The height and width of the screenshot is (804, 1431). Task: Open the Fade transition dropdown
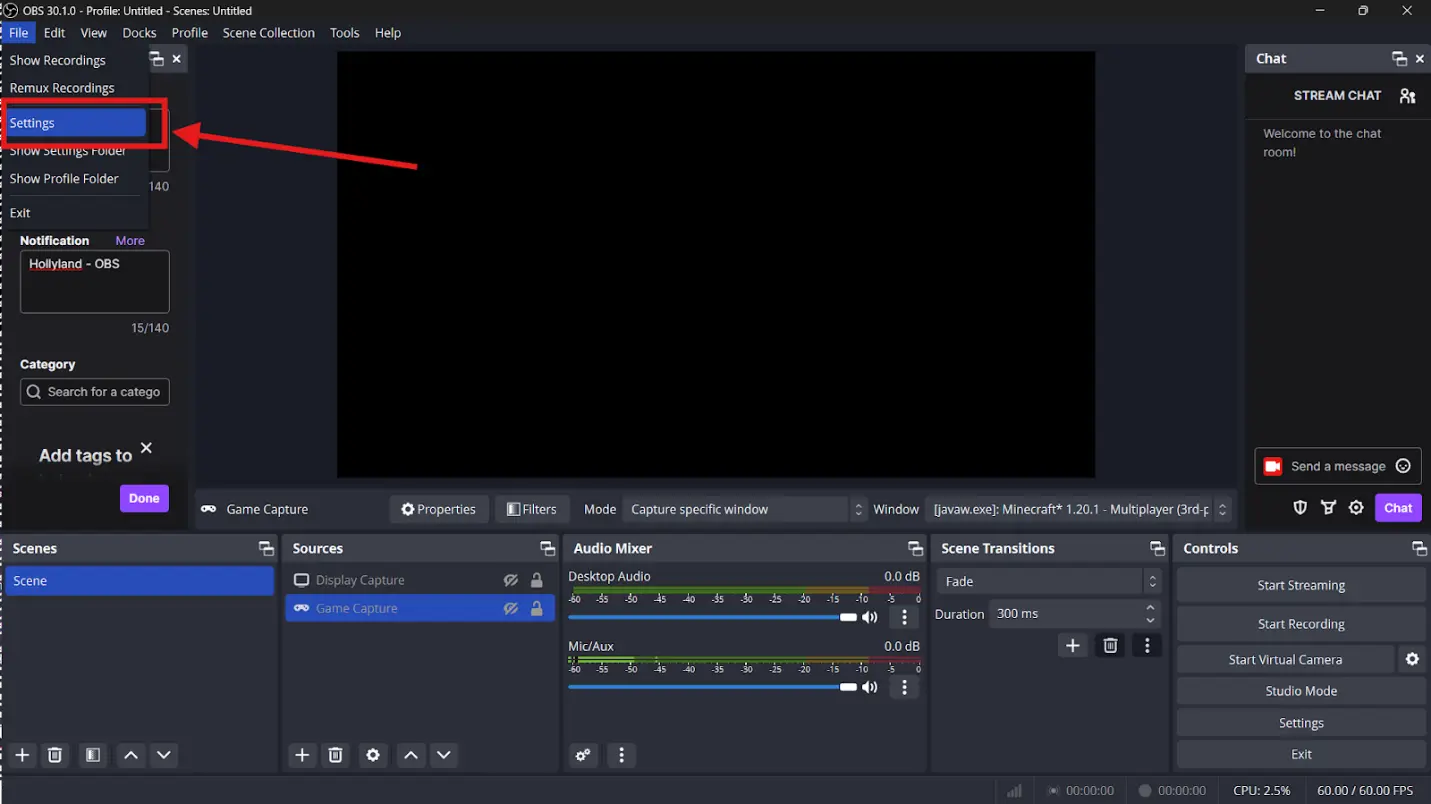[1048, 581]
